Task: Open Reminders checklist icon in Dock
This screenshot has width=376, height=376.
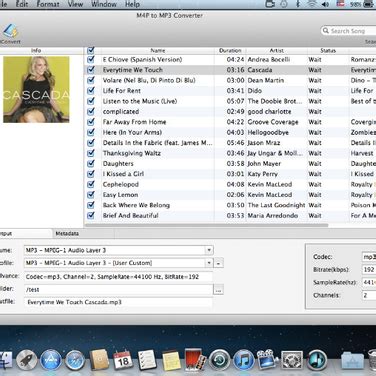Action: pyautogui.click(x=147, y=360)
